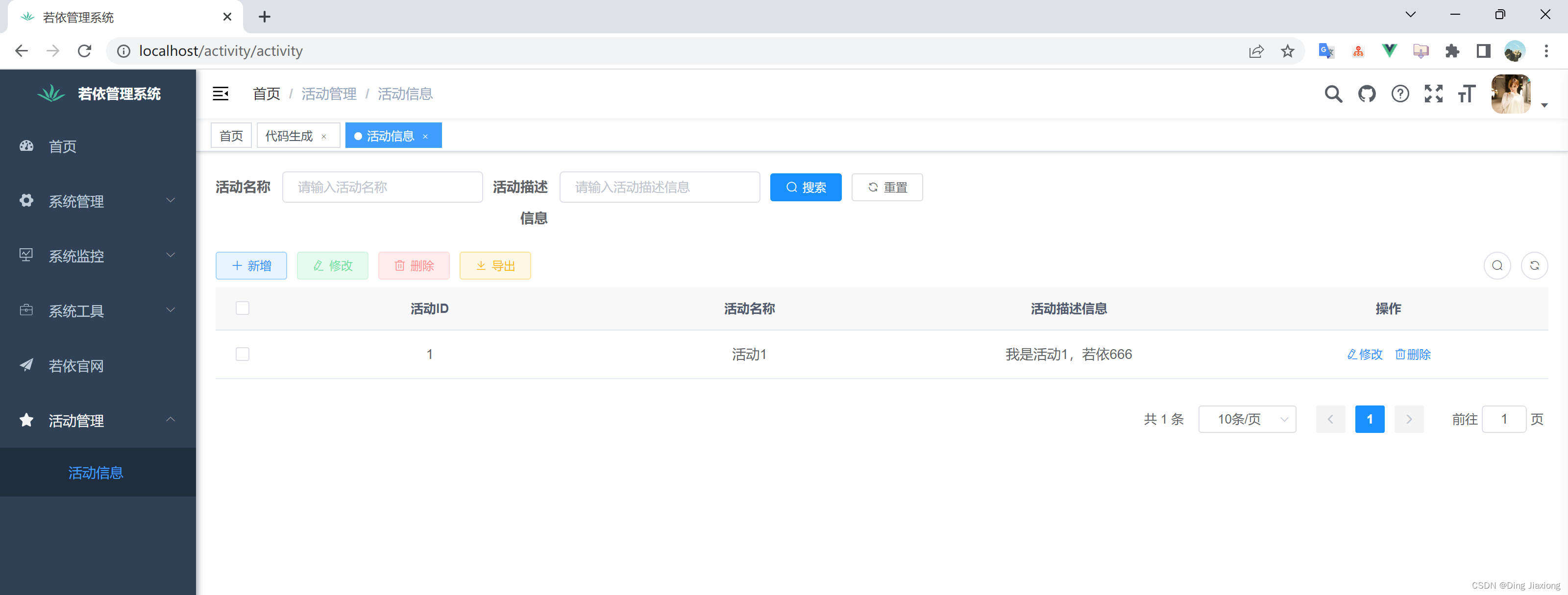This screenshot has width=1568, height=595.
Task: Open the font size selector icon
Action: tap(1467, 94)
